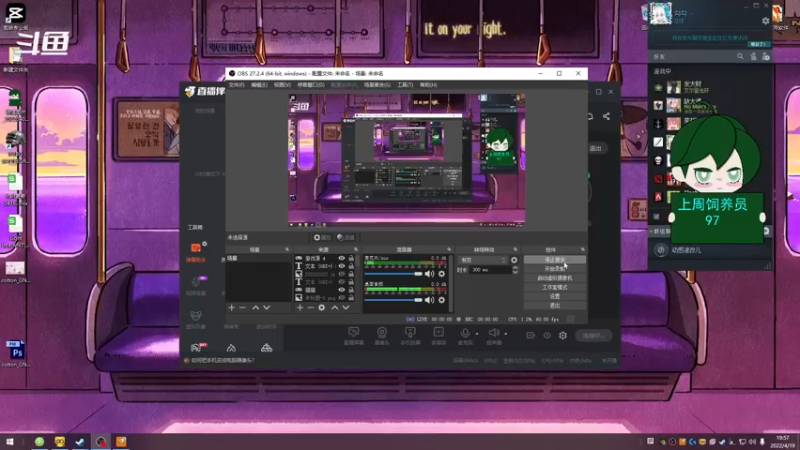Image resolution: width=800 pixels, height=450 pixels.
Task: Toggle the lock on the fifth source in the list
Action: pos(351,290)
